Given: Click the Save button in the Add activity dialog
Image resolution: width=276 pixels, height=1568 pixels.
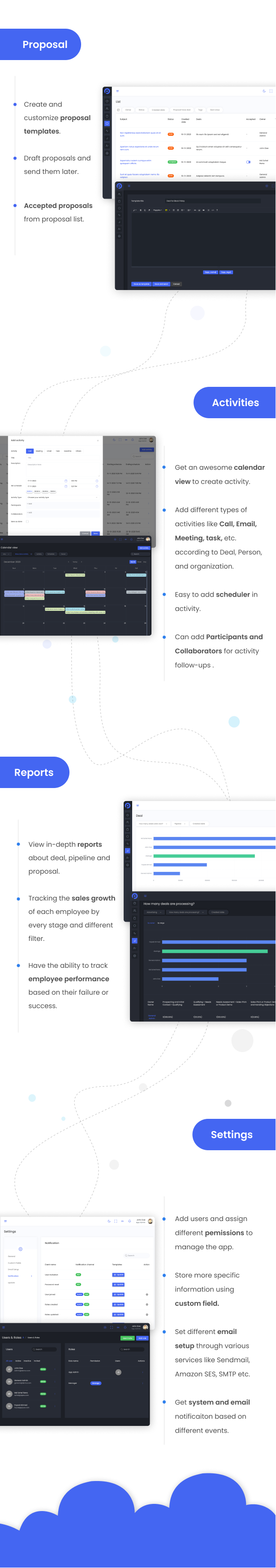Looking at the screenshot, I should tap(95, 534).
